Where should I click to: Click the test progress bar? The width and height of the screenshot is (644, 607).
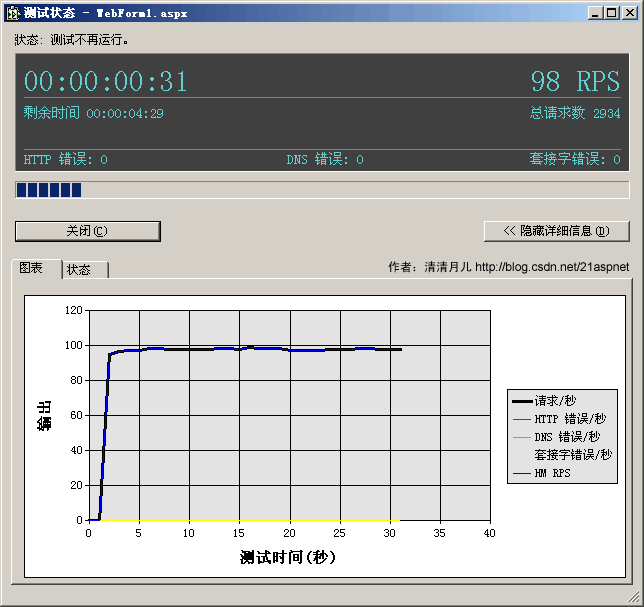pyautogui.click(x=321, y=190)
